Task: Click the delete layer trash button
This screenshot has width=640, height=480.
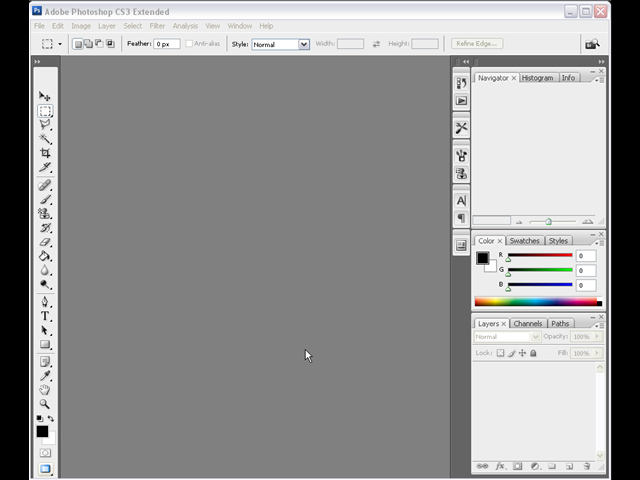Action: (x=587, y=466)
